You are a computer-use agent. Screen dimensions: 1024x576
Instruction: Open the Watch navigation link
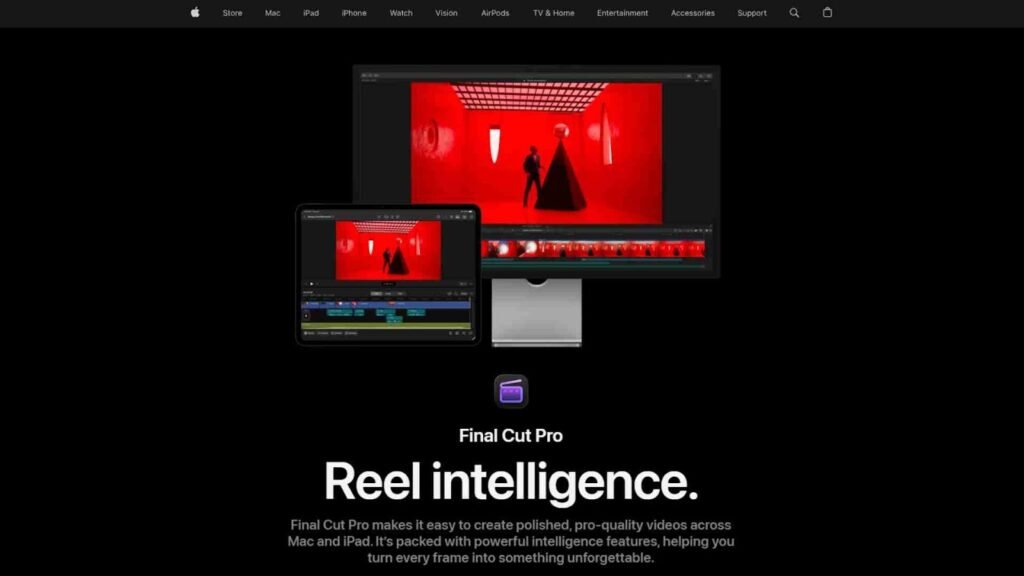click(x=401, y=13)
